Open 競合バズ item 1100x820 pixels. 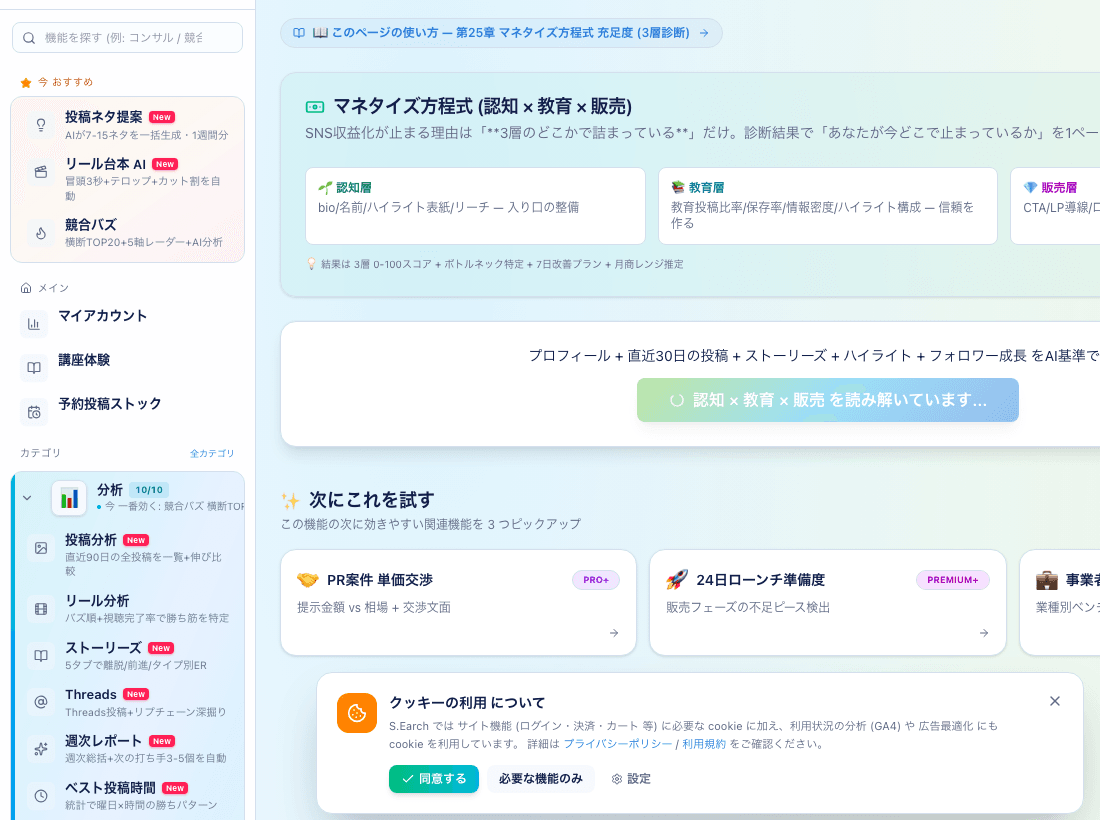[x=128, y=233]
